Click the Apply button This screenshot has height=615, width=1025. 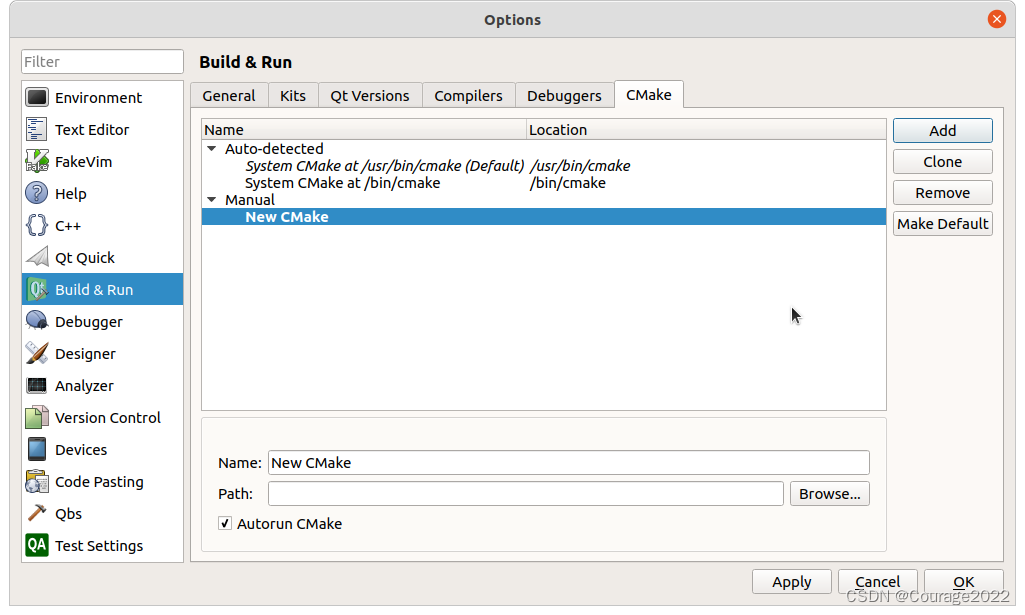792,582
